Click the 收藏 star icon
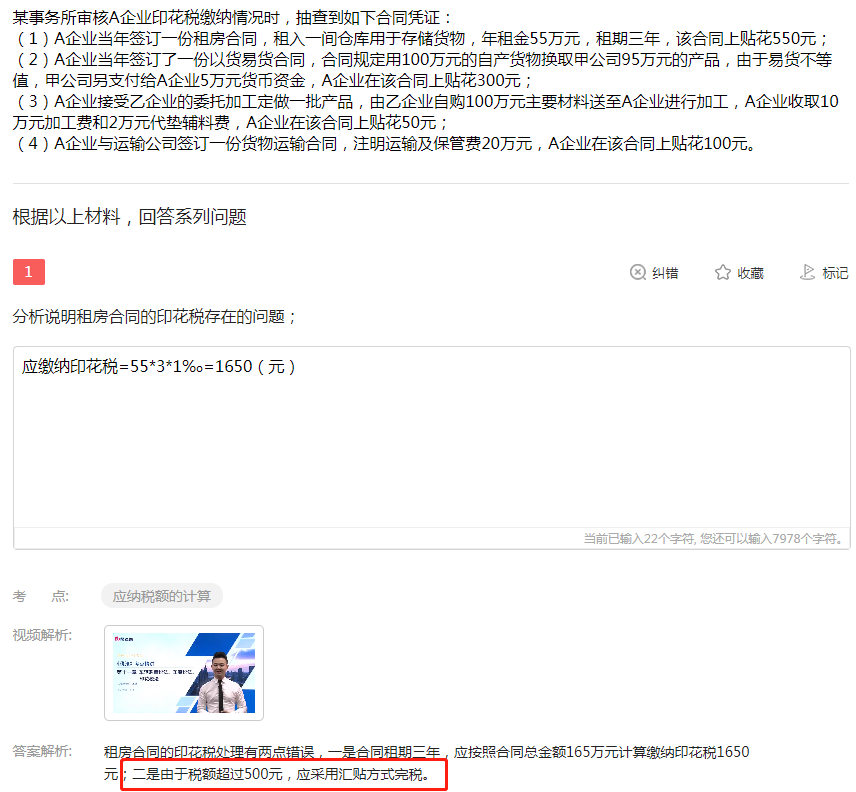 (723, 272)
